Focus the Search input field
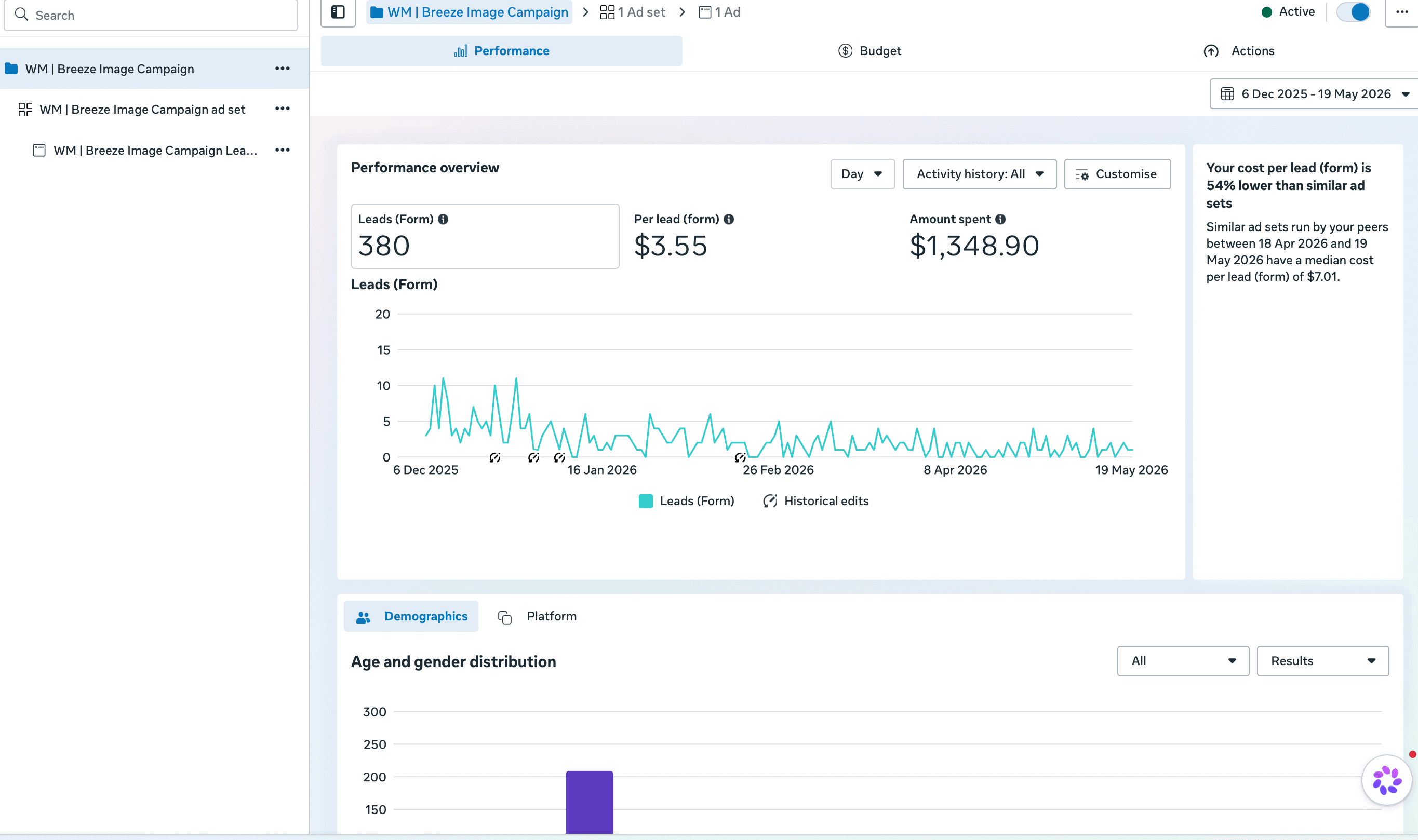The image size is (1418, 840). pos(151,15)
